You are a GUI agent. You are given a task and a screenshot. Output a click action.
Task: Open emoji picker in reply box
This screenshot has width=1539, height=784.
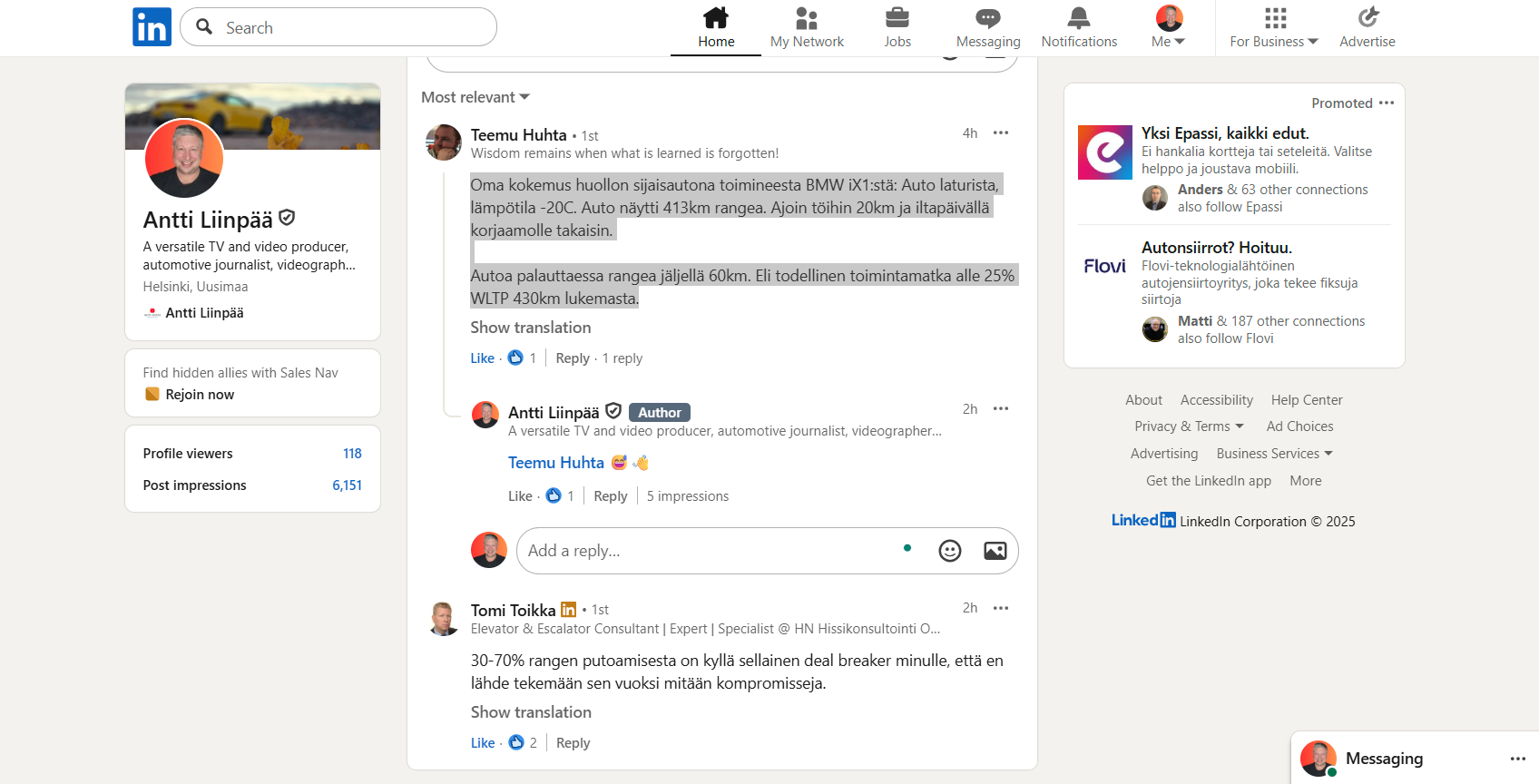pyautogui.click(x=950, y=551)
